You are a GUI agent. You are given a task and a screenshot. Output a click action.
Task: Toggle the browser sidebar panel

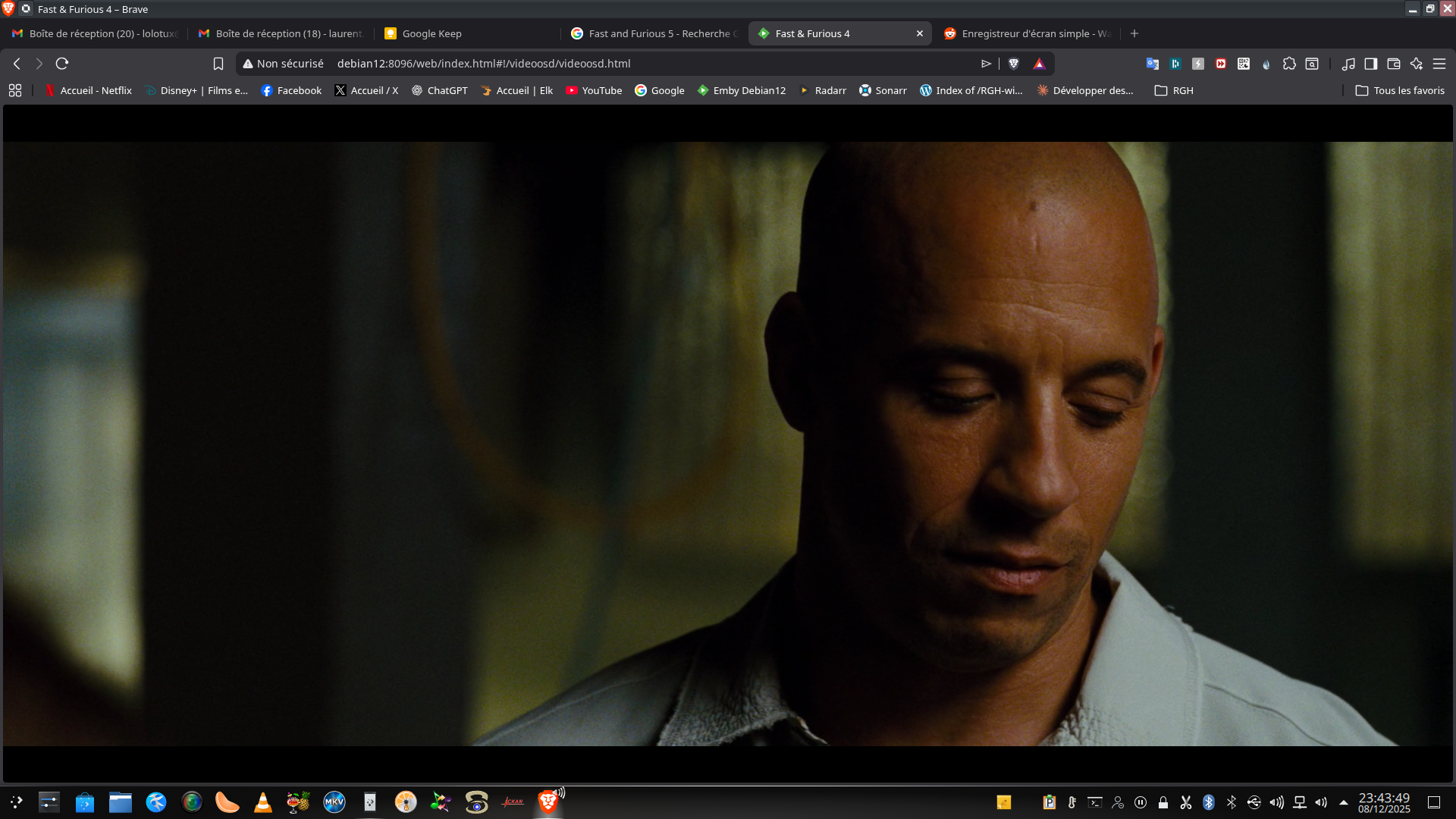pyautogui.click(x=1371, y=64)
